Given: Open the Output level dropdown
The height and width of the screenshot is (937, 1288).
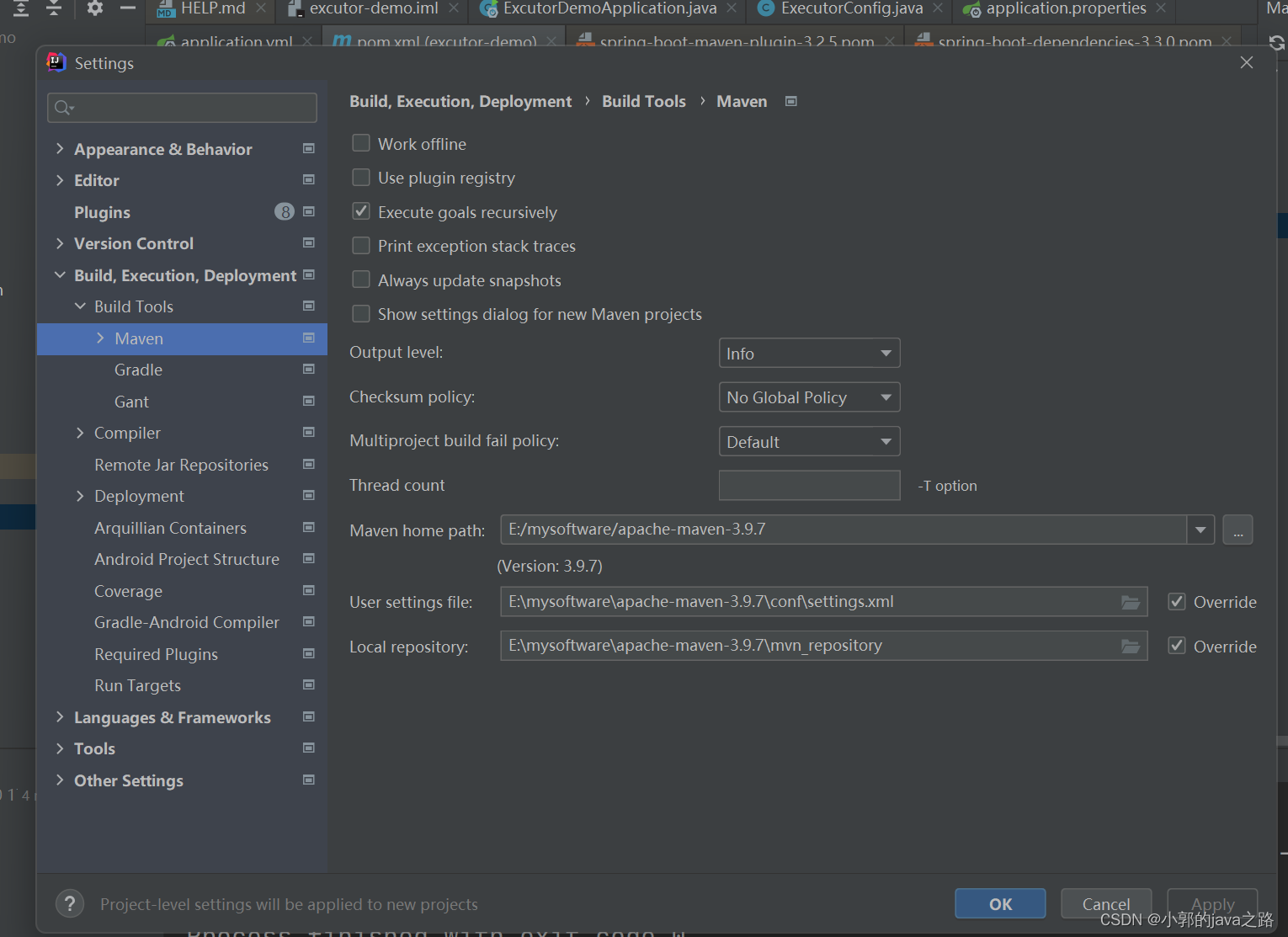Looking at the screenshot, I should pos(809,354).
